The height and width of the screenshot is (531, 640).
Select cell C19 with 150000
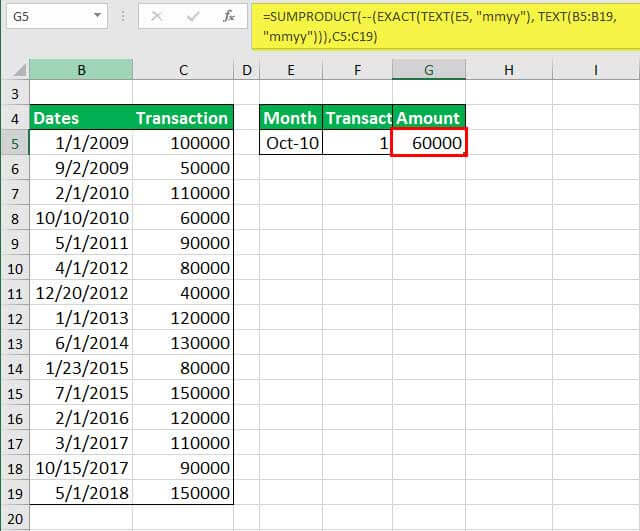[x=183, y=493]
